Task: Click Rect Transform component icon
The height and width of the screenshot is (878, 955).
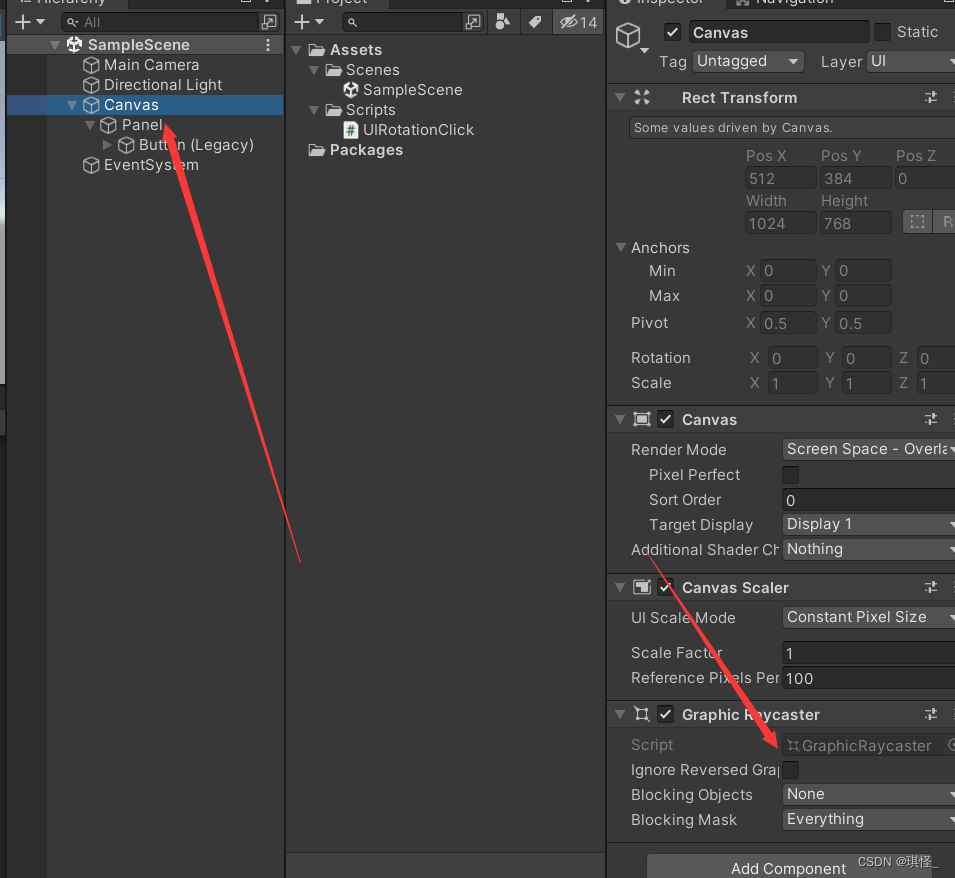Action: [x=642, y=97]
